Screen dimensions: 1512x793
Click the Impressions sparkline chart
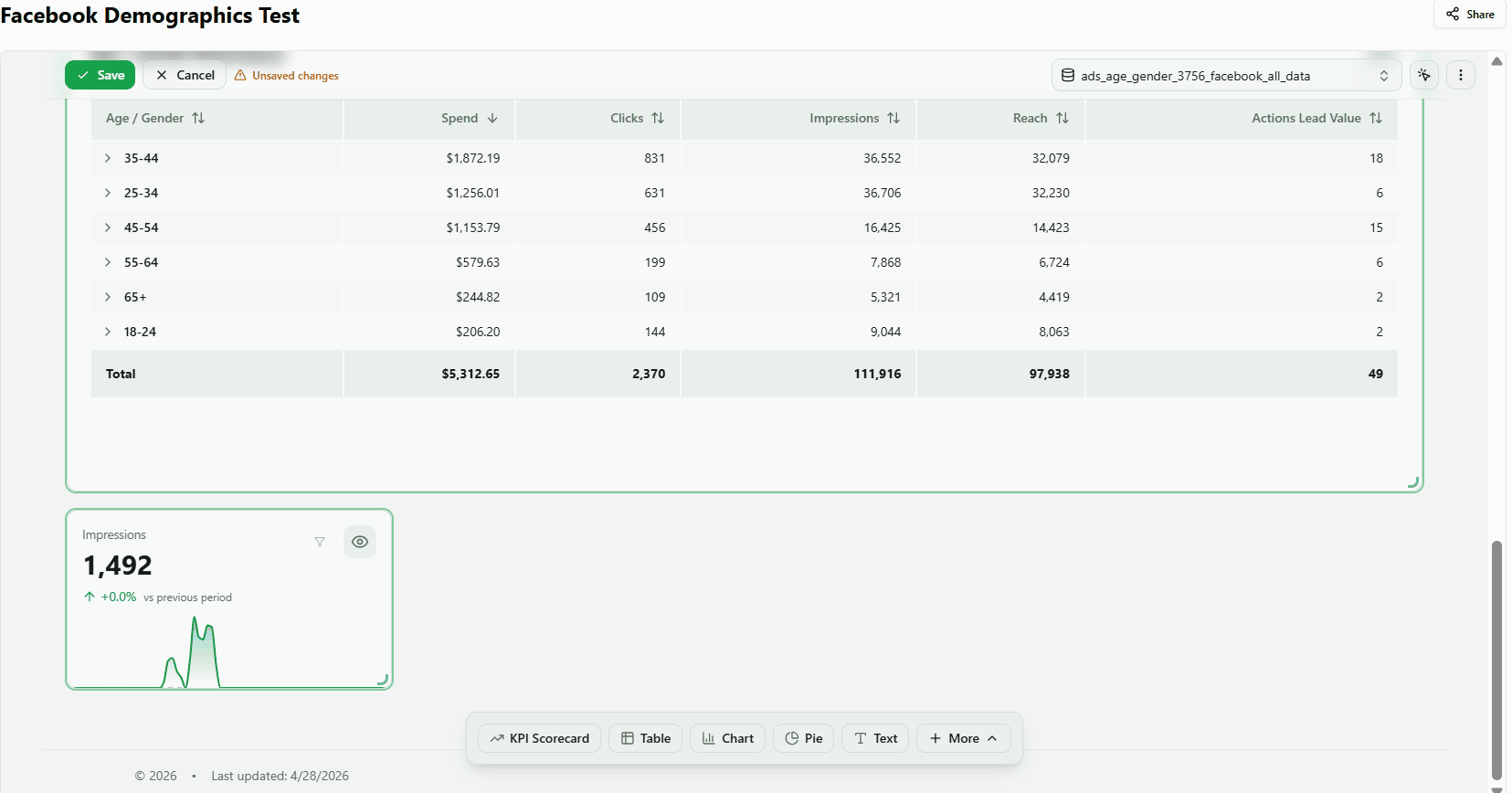(228, 651)
